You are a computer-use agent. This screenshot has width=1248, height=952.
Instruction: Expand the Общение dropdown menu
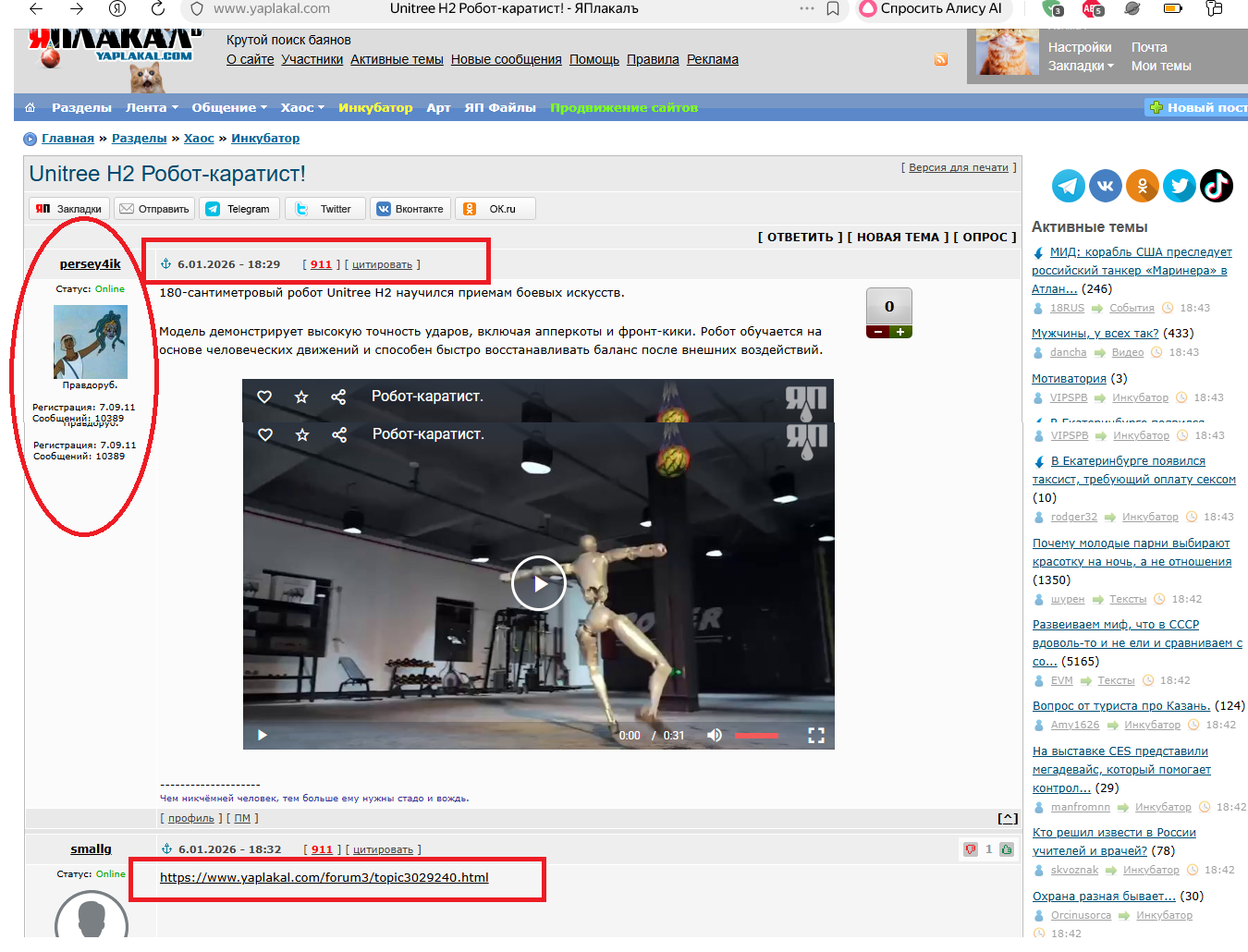pos(229,107)
